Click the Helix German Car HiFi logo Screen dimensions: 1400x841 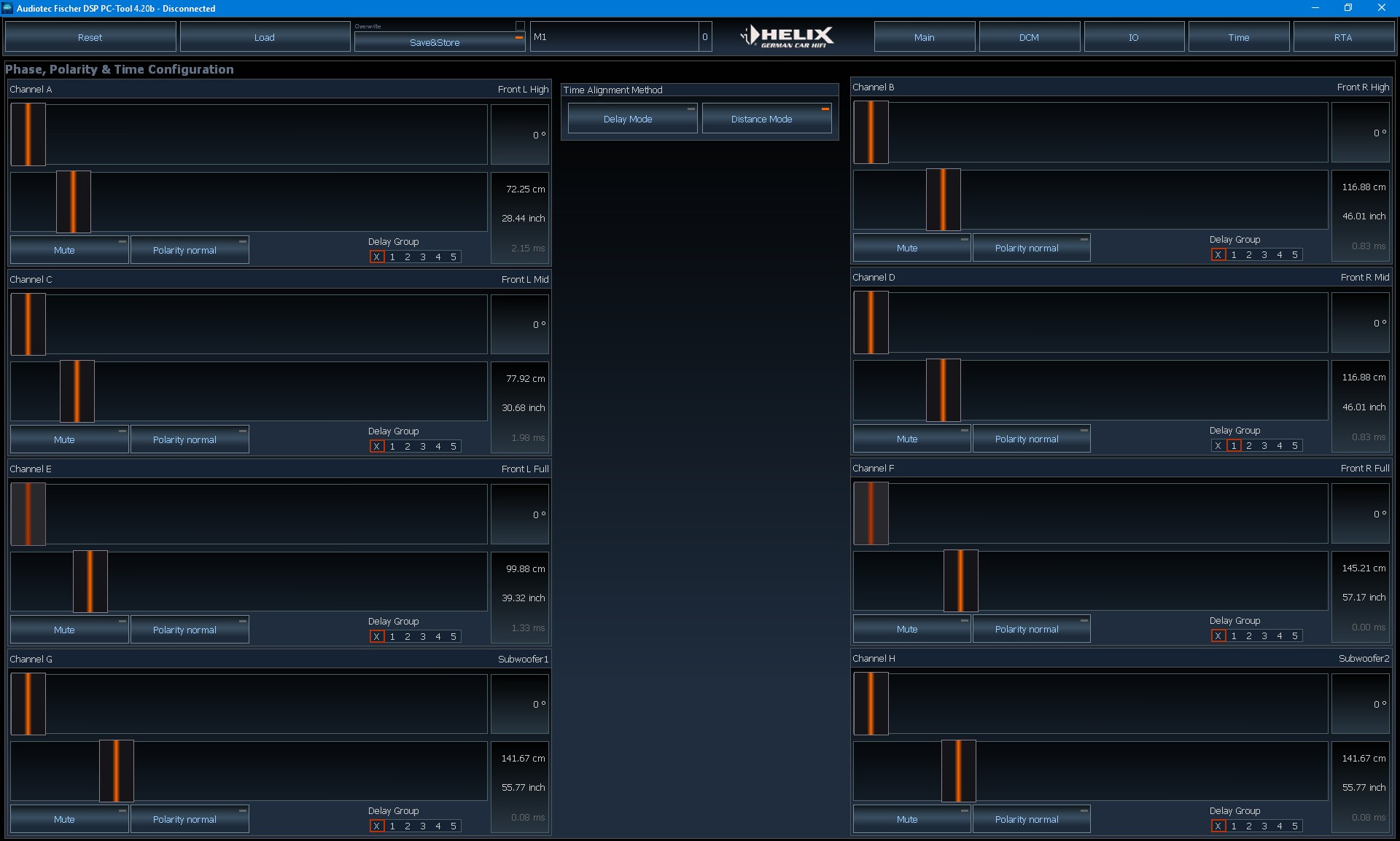click(x=787, y=36)
